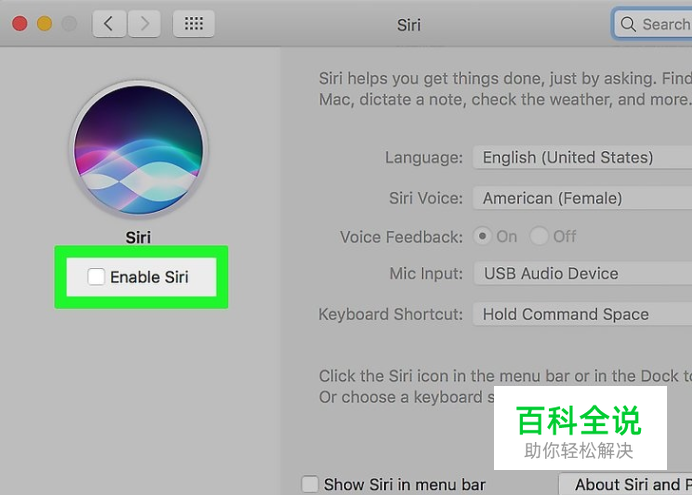Go forward with the right arrow button
Image resolution: width=692 pixels, height=495 pixels.
(144, 23)
